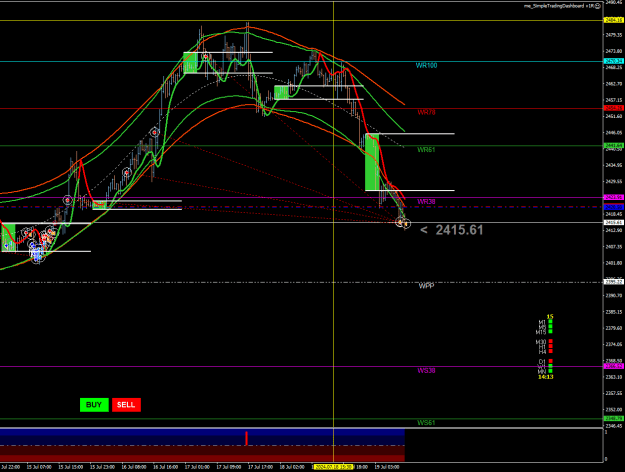Select the WR78 pivot level label
This screenshot has width=625, height=472.
426,112
